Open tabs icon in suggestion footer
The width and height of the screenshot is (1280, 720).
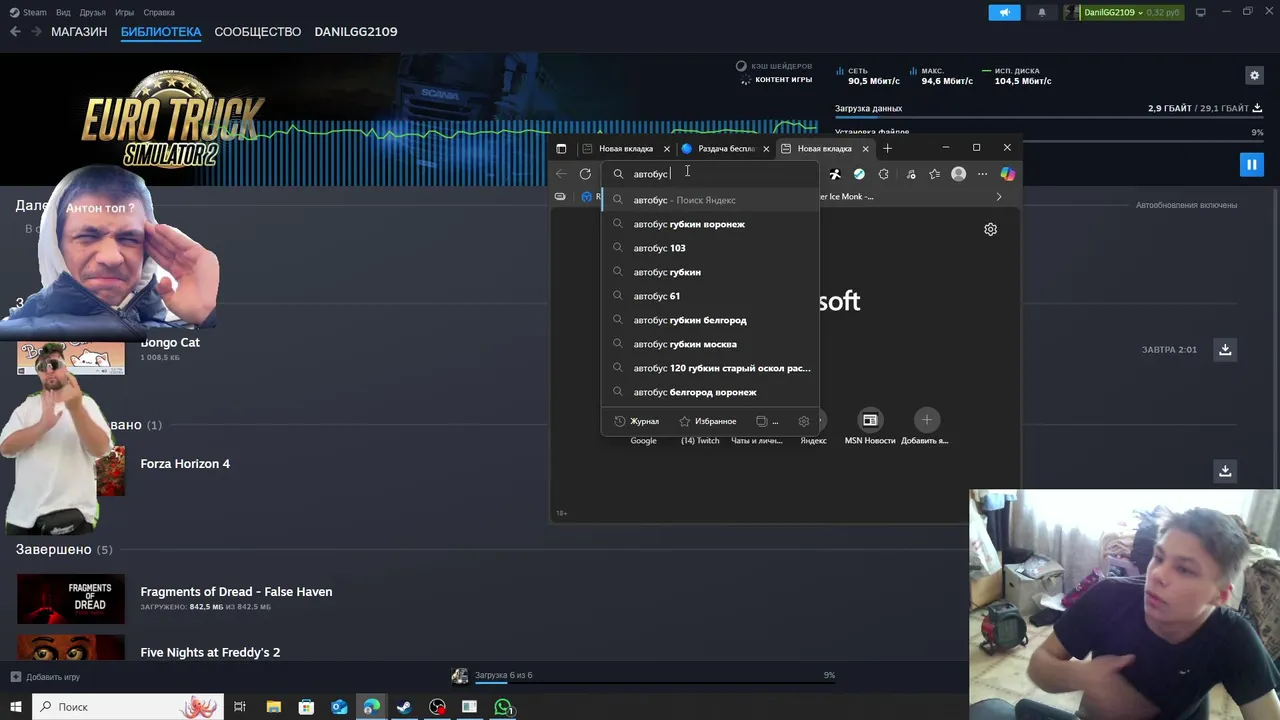(762, 421)
